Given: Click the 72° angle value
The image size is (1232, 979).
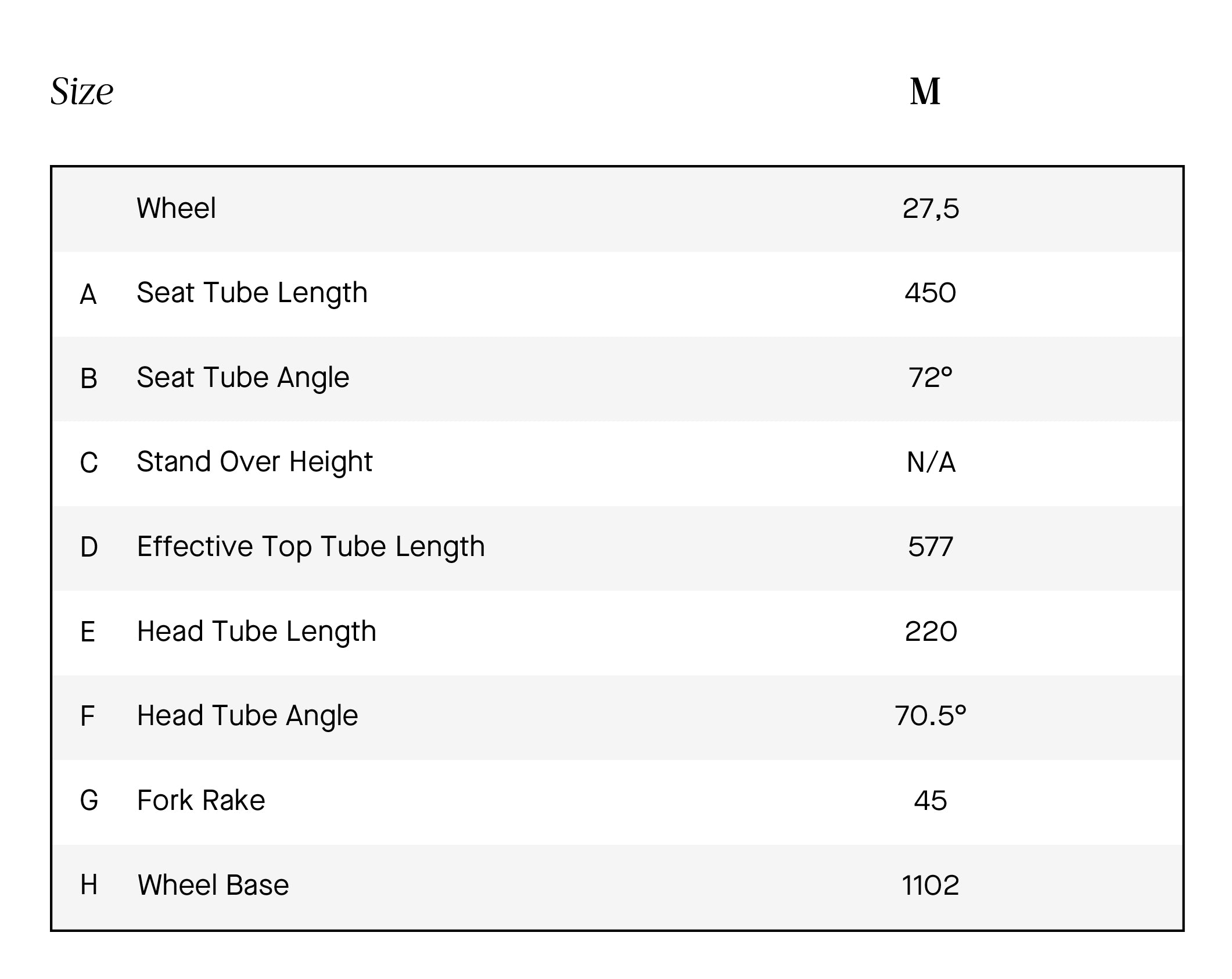Looking at the screenshot, I should pos(931,378).
